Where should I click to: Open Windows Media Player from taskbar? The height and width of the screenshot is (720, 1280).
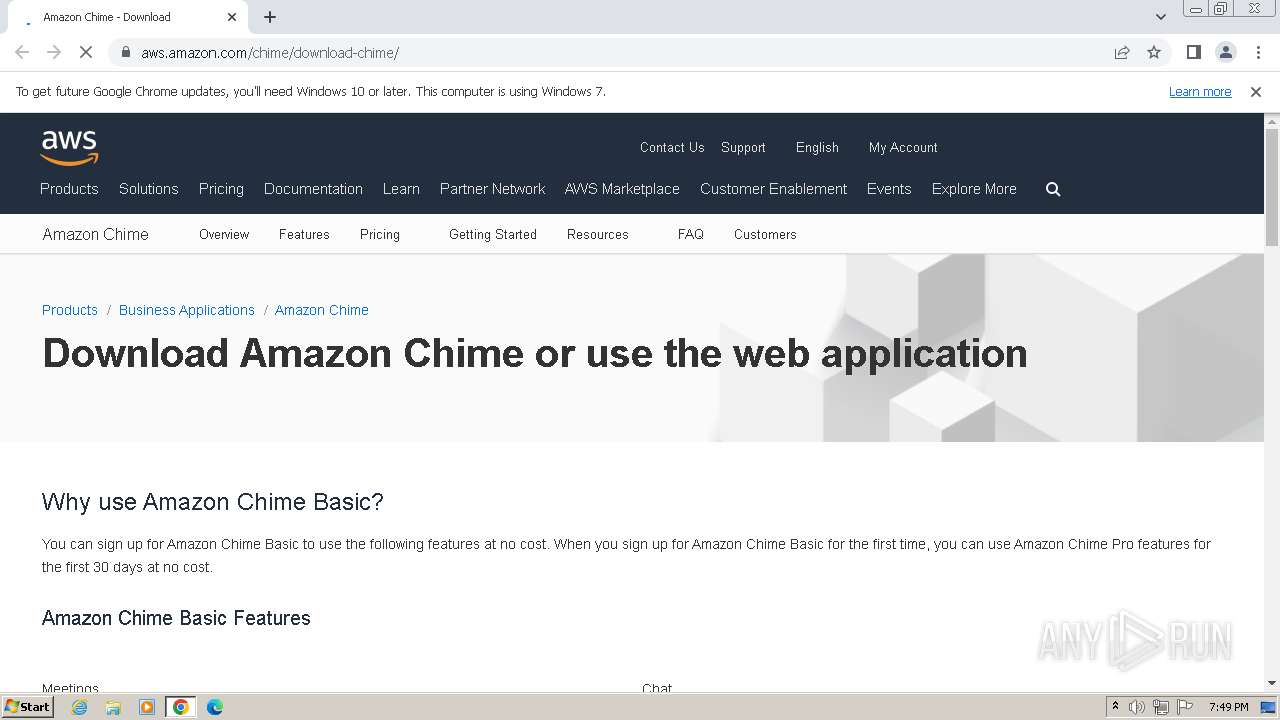coord(147,707)
